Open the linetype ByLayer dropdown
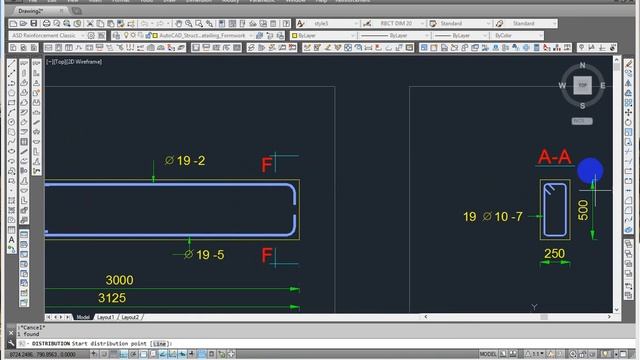This screenshot has height=360, width=640. 394,36
